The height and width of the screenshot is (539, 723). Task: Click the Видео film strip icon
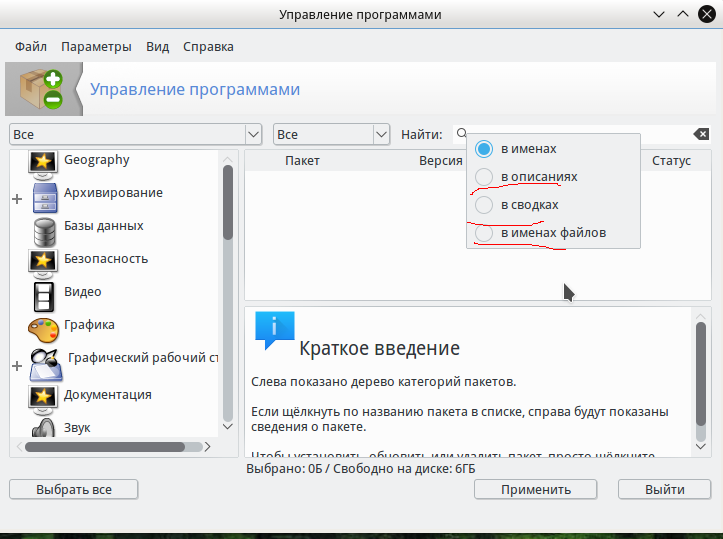point(44,297)
